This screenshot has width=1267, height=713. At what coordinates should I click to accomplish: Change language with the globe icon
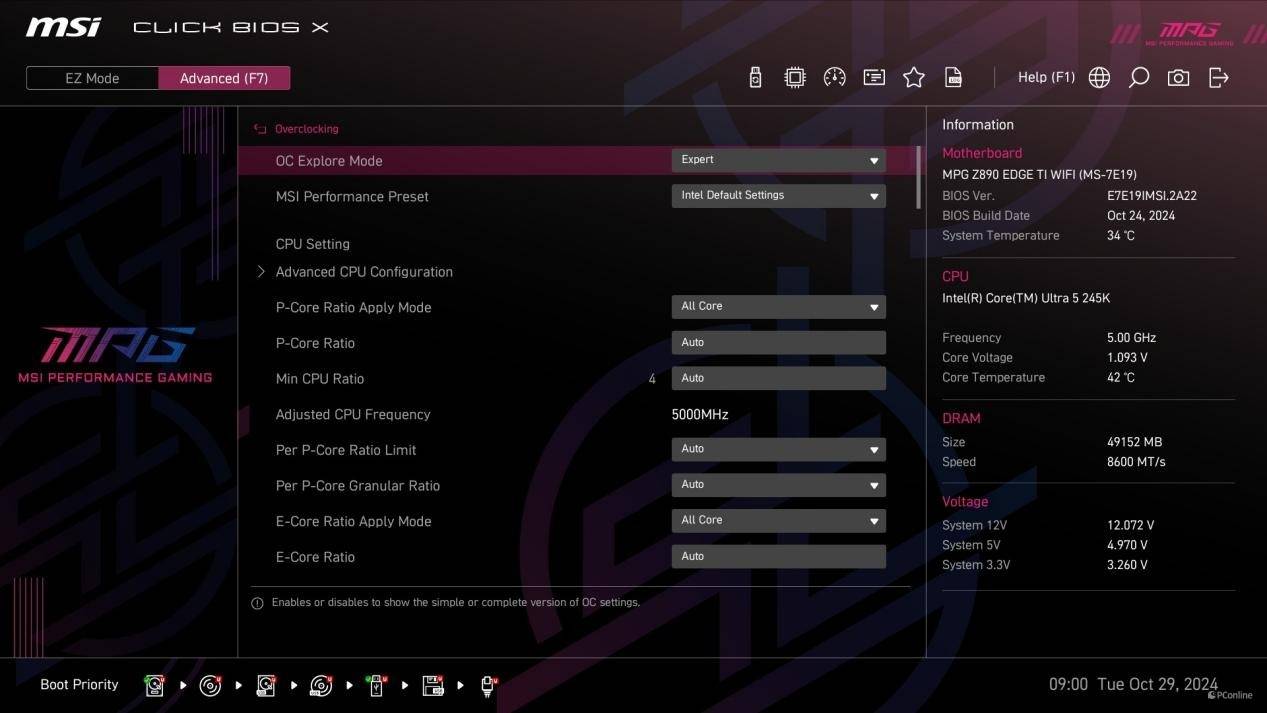click(1099, 78)
